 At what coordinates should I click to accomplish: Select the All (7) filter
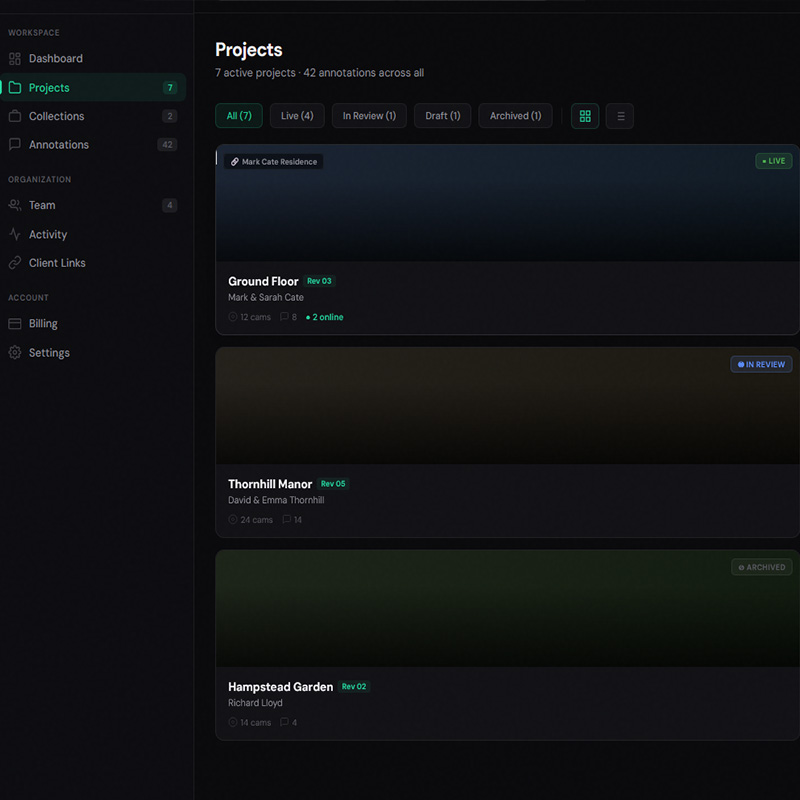[239, 116]
